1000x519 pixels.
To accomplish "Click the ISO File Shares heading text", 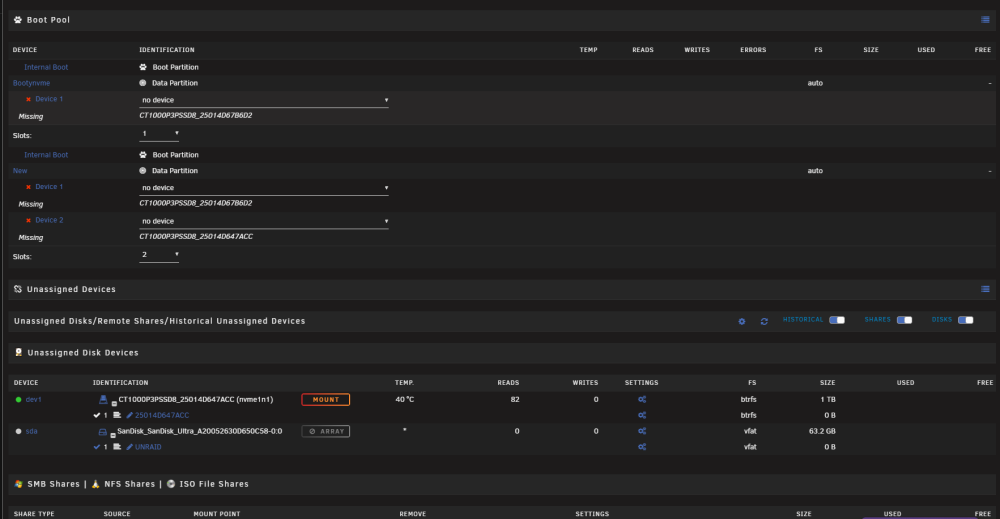I will (214, 484).
